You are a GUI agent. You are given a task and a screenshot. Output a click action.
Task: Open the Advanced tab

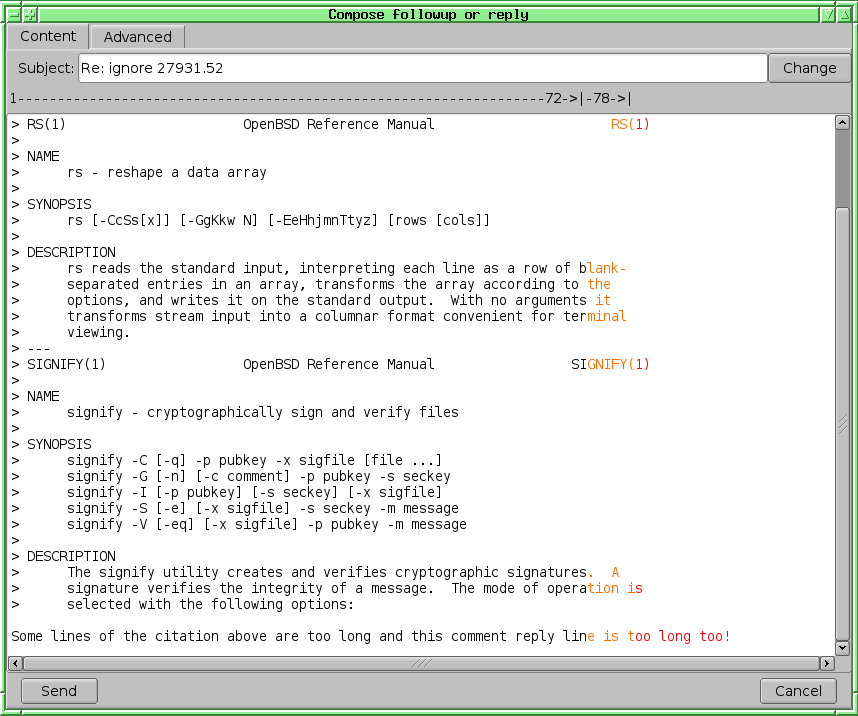138,37
